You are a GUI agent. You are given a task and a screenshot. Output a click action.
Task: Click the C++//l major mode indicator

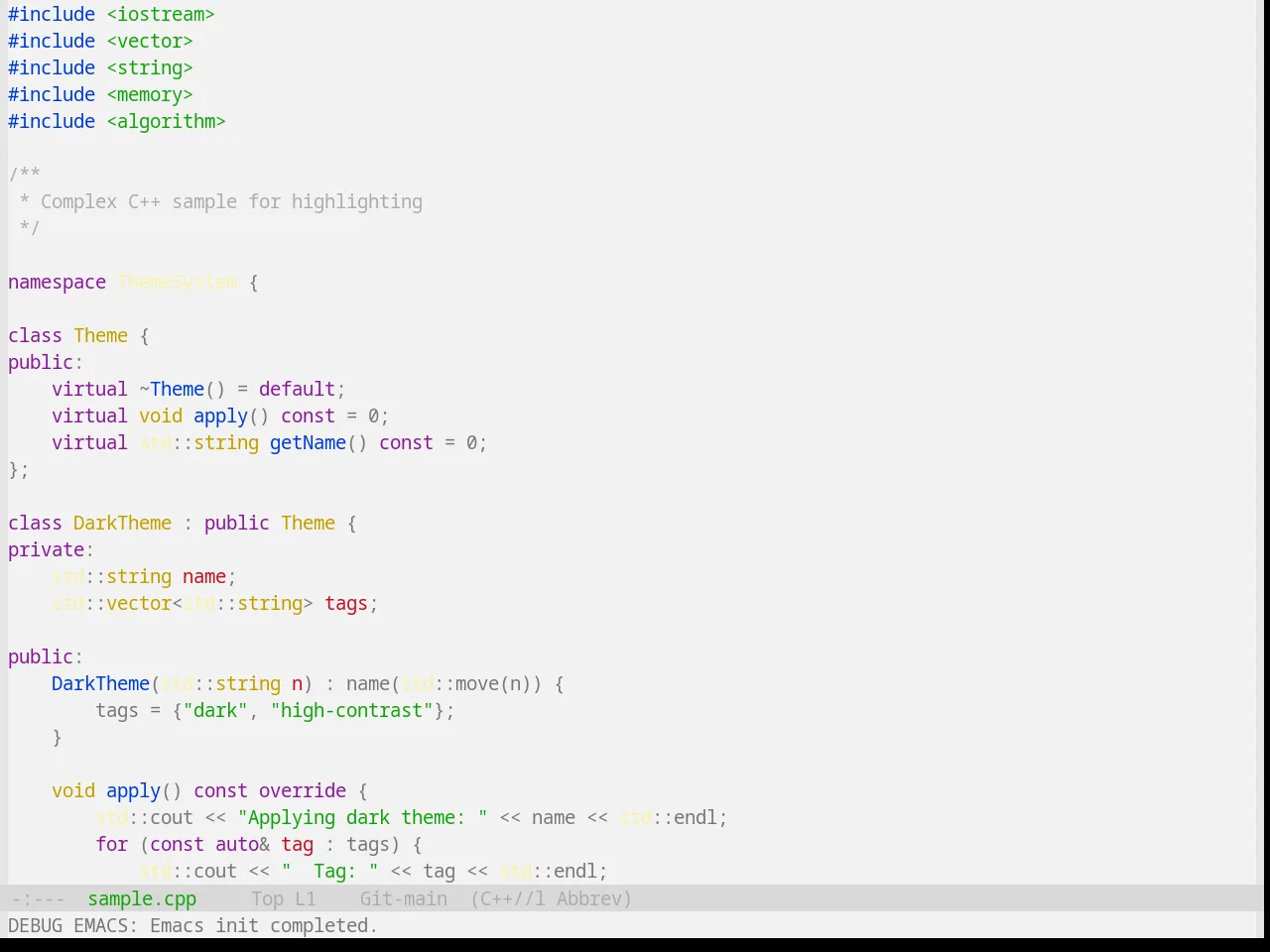507,898
